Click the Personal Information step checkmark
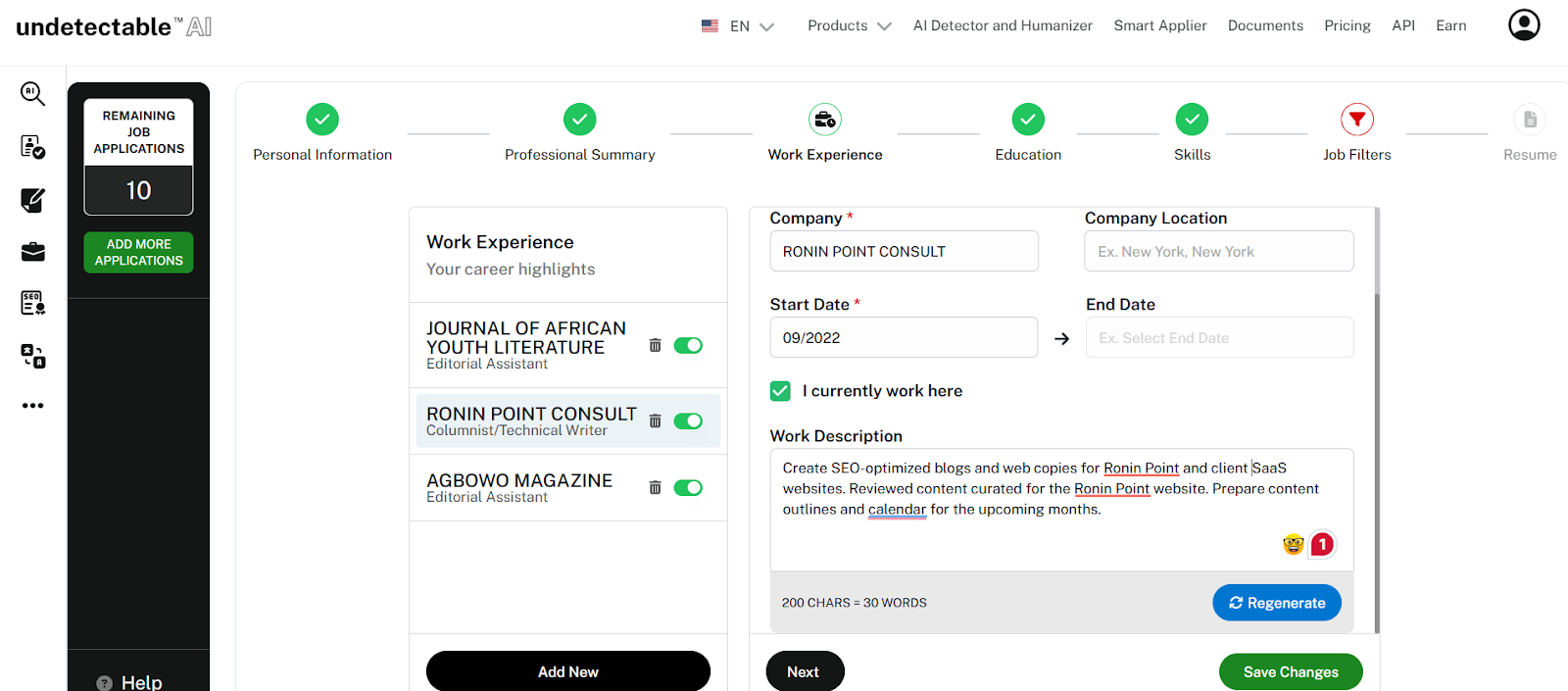This screenshot has width=1568, height=691. pyautogui.click(x=322, y=120)
